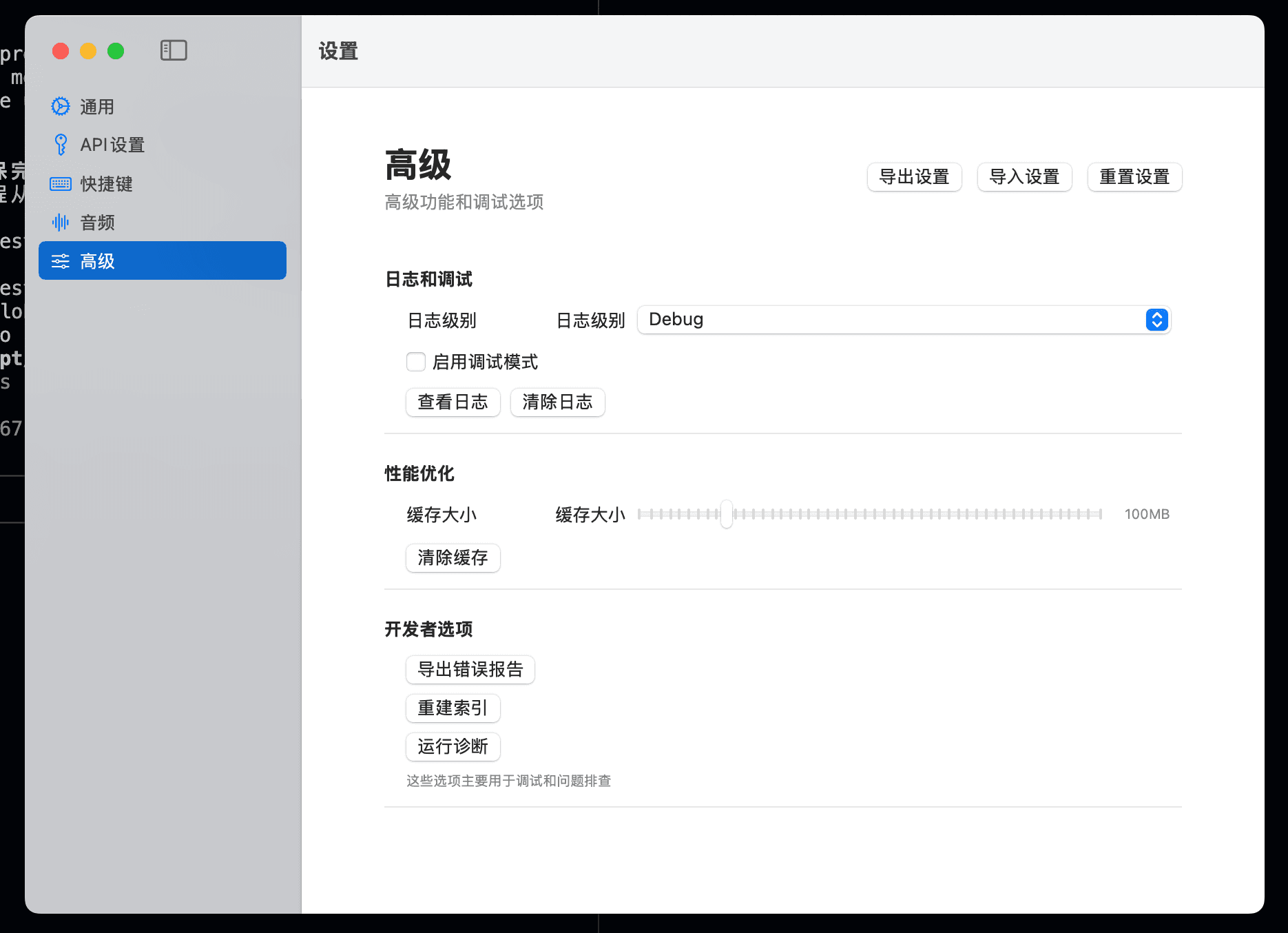Click the gear icon beside 通用
The width and height of the screenshot is (1288, 933).
[61, 106]
